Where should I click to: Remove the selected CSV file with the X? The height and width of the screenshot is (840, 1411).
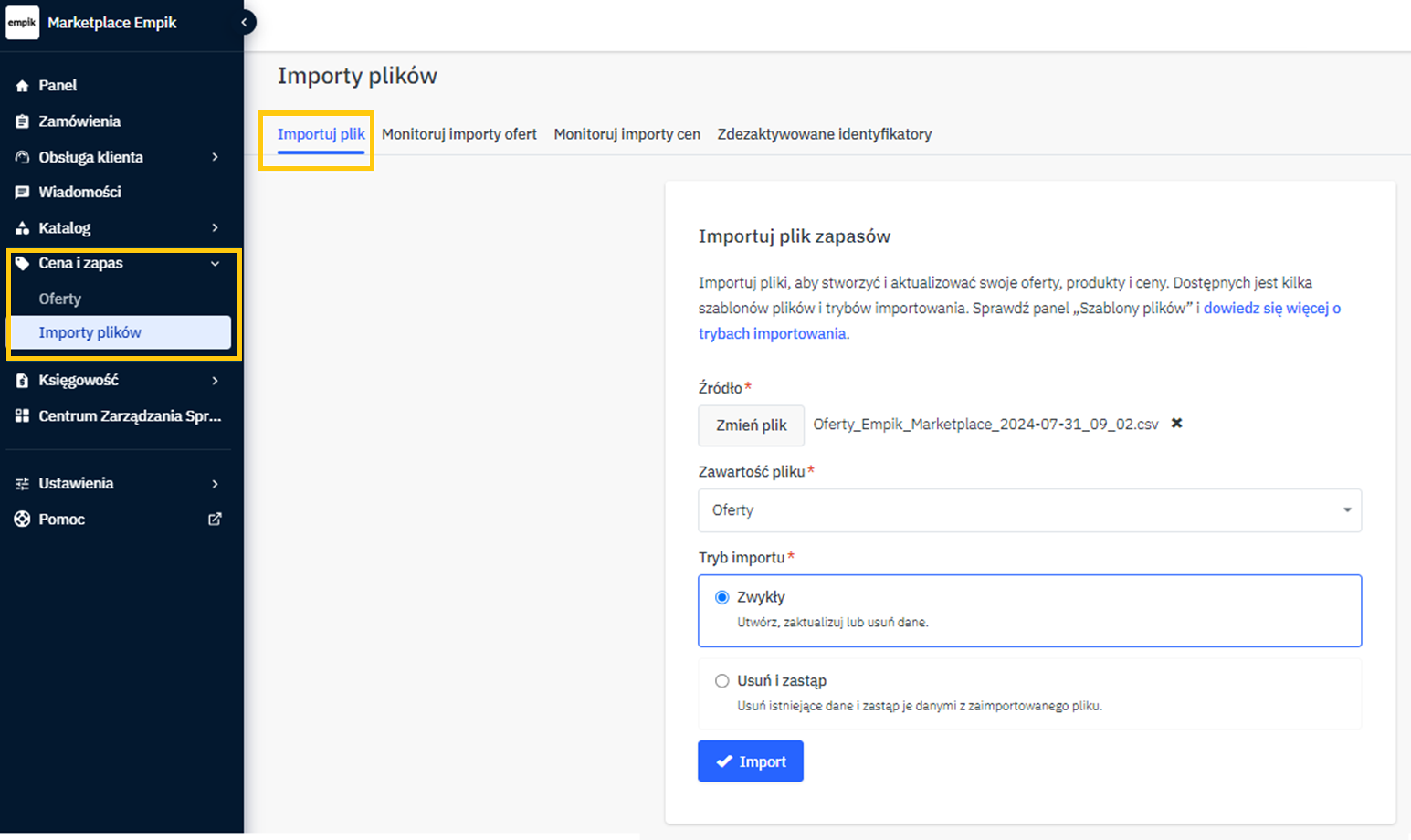tap(1177, 424)
